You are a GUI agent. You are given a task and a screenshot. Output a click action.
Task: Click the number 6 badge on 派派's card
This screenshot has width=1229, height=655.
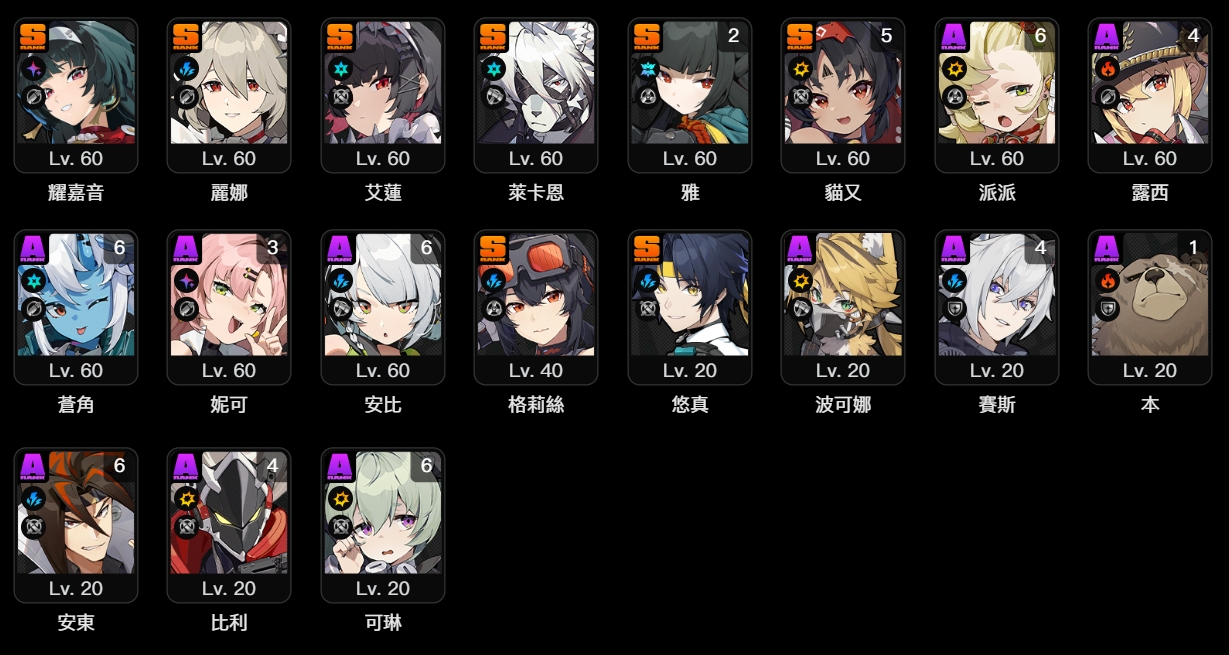(1040, 36)
